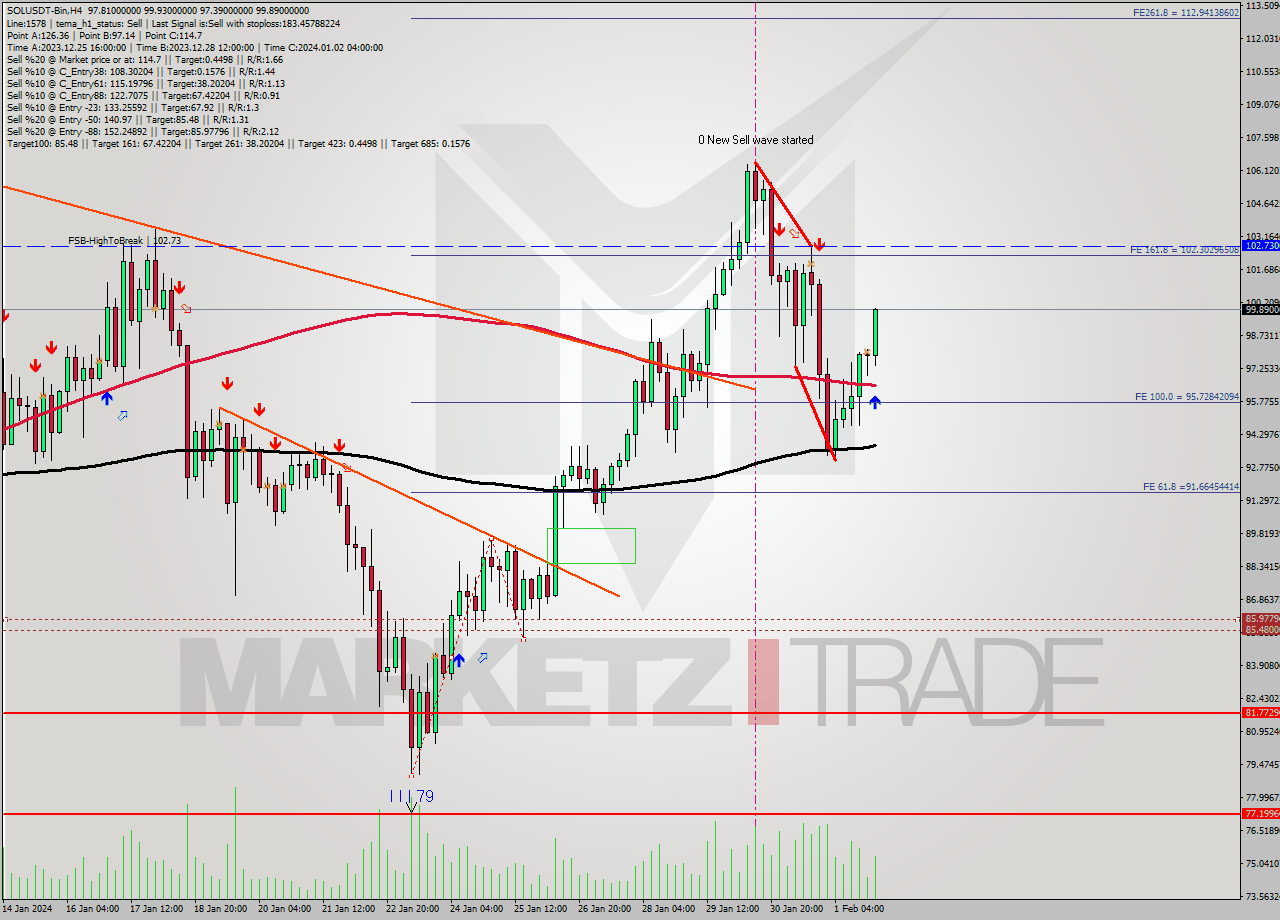Click blue buy arrow beside FE 100.0 line
This screenshot has height=920, width=1280.
click(x=875, y=402)
